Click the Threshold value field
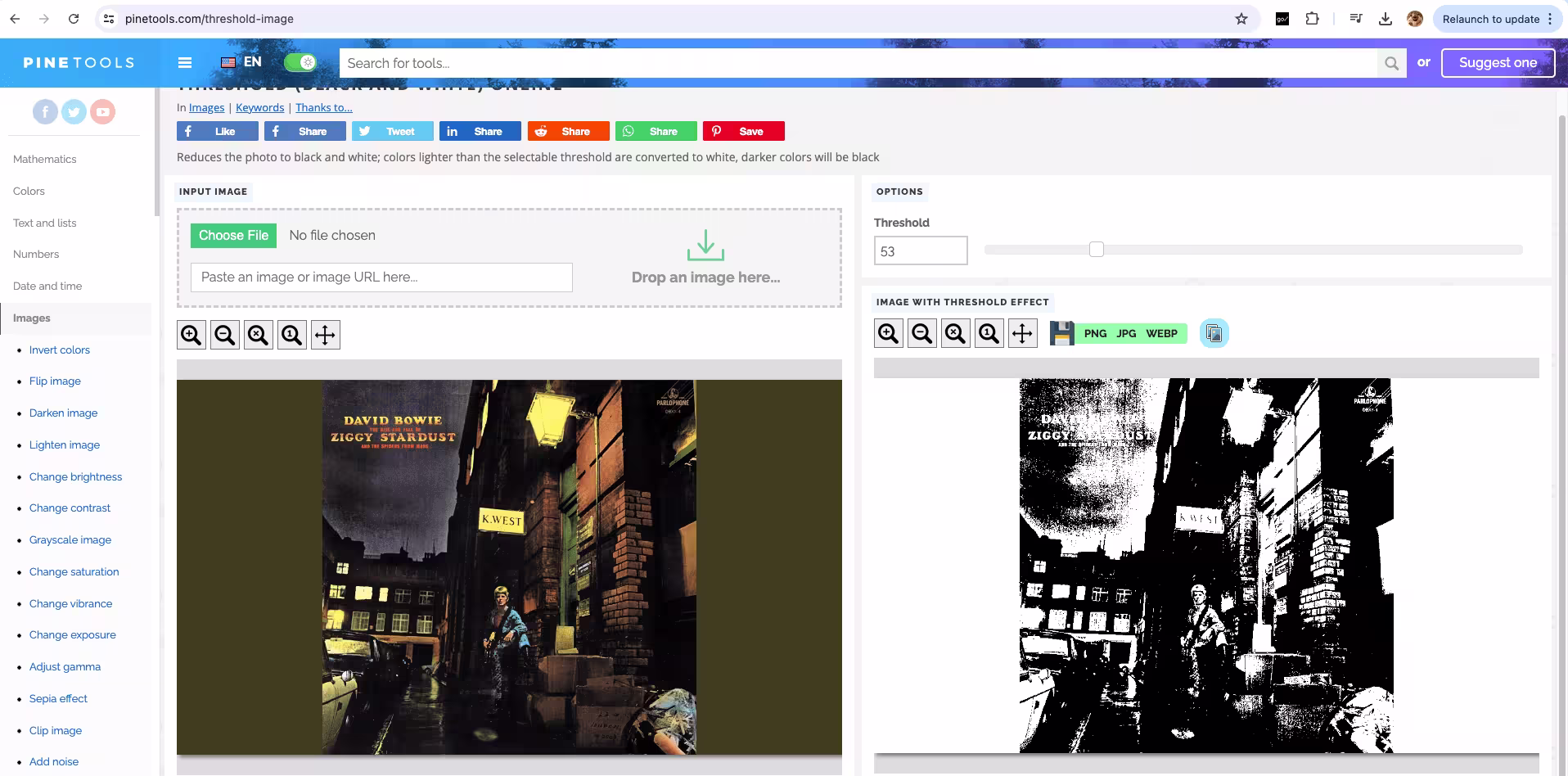 pyautogui.click(x=921, y=250)
